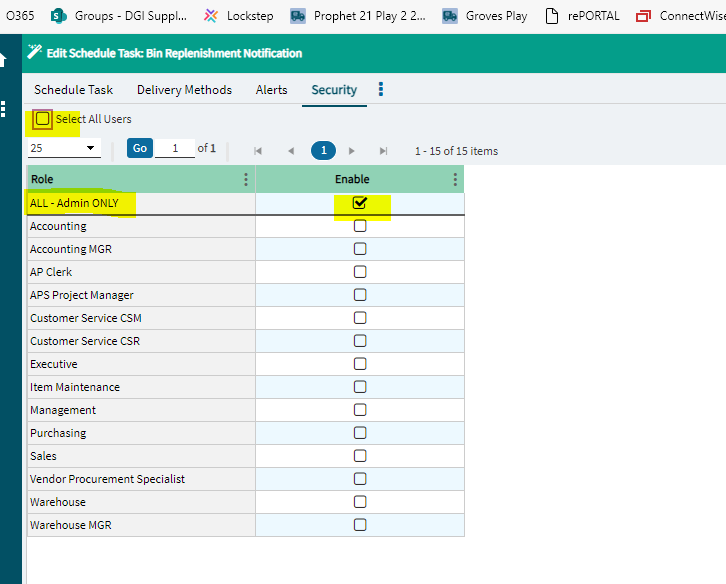
Task: Open the Enable column options menu
Action: pos(455,180)
